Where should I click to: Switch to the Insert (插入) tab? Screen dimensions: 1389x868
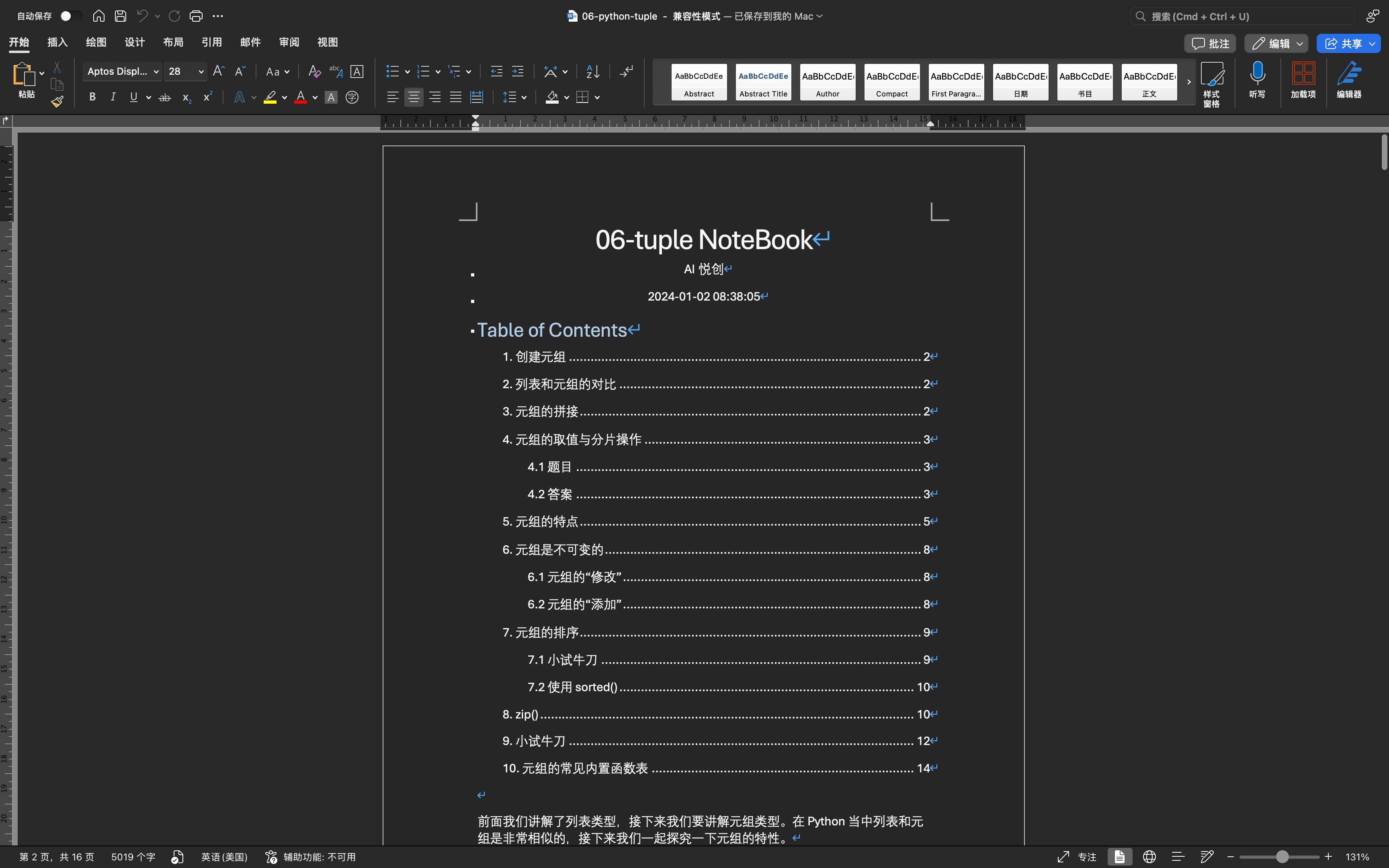coord(57,42)
